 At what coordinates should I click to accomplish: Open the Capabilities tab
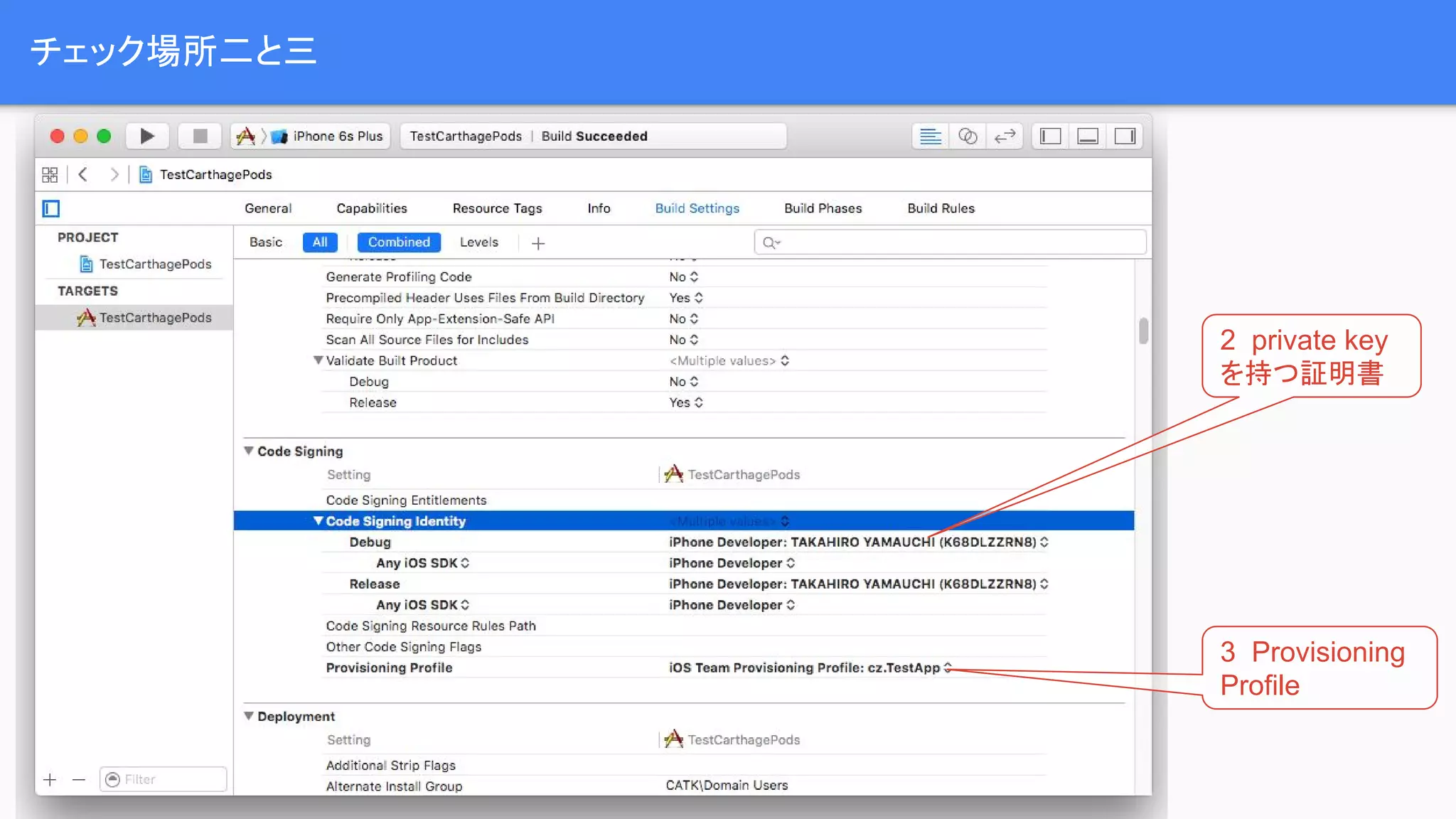click(x=372, y=208)
